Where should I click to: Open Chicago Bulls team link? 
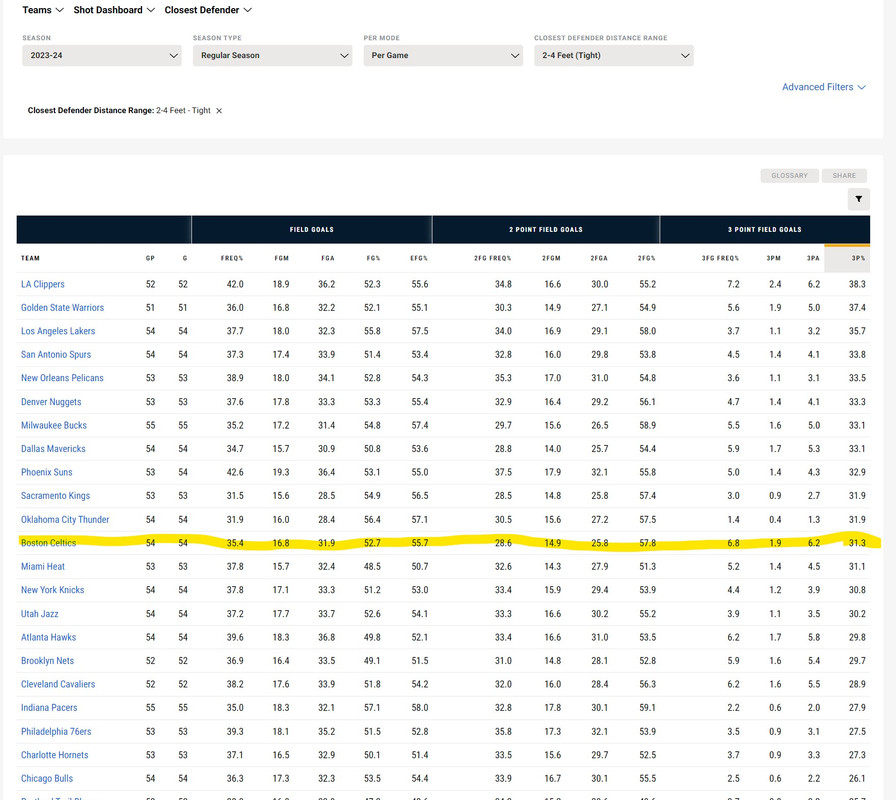[x=47, y=778]
